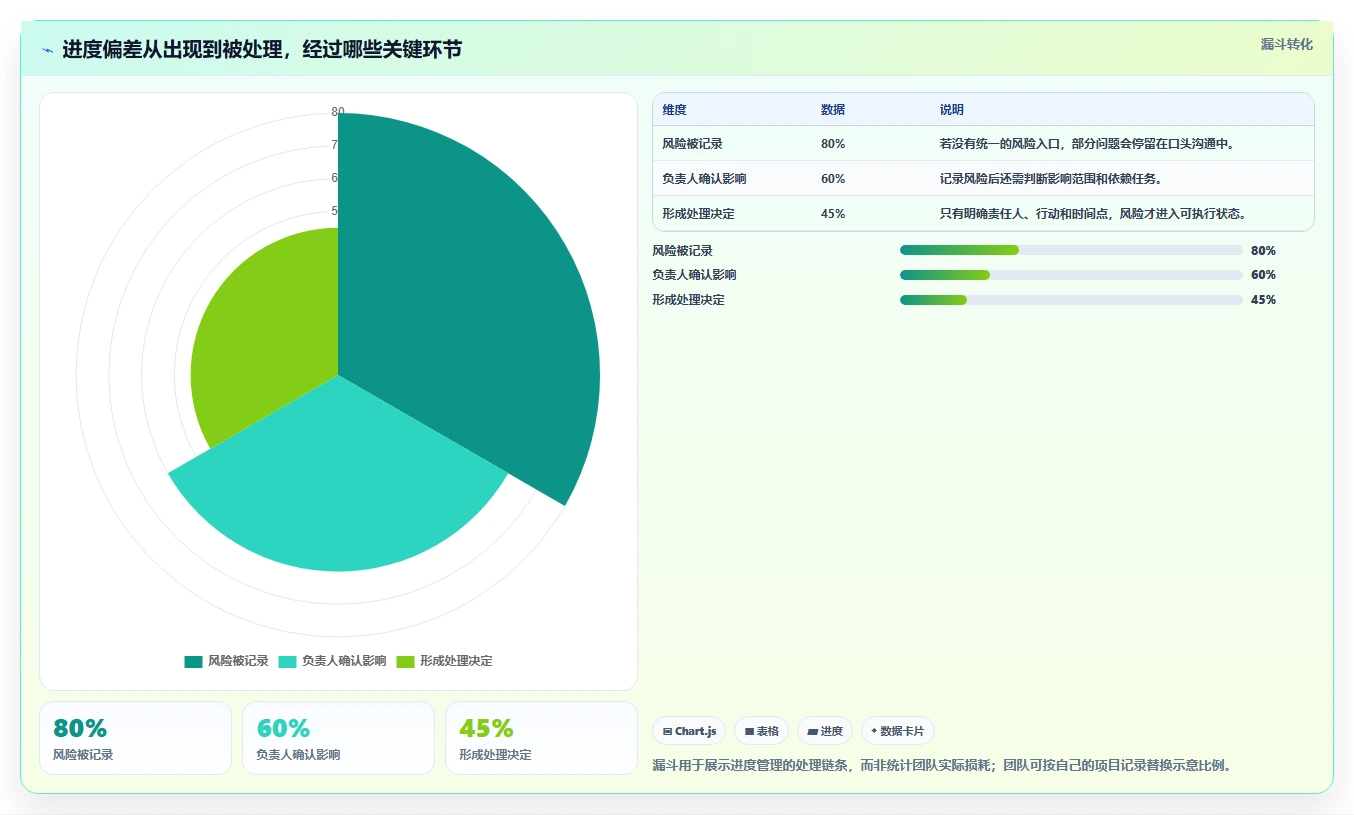Click the lightning icon beside the page title
The width and height of the screenshot is (1354, 815).
tap(47, 50)
